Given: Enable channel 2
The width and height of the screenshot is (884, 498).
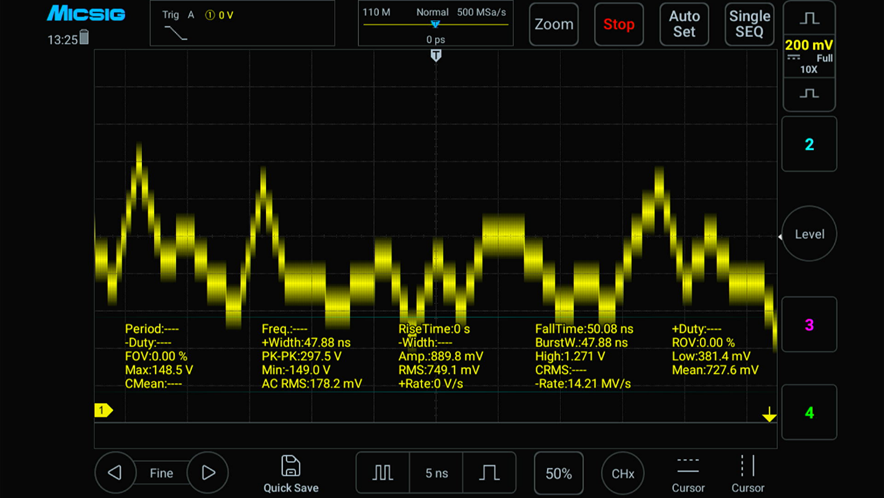Looking at the screenshot, I should 809,145.
